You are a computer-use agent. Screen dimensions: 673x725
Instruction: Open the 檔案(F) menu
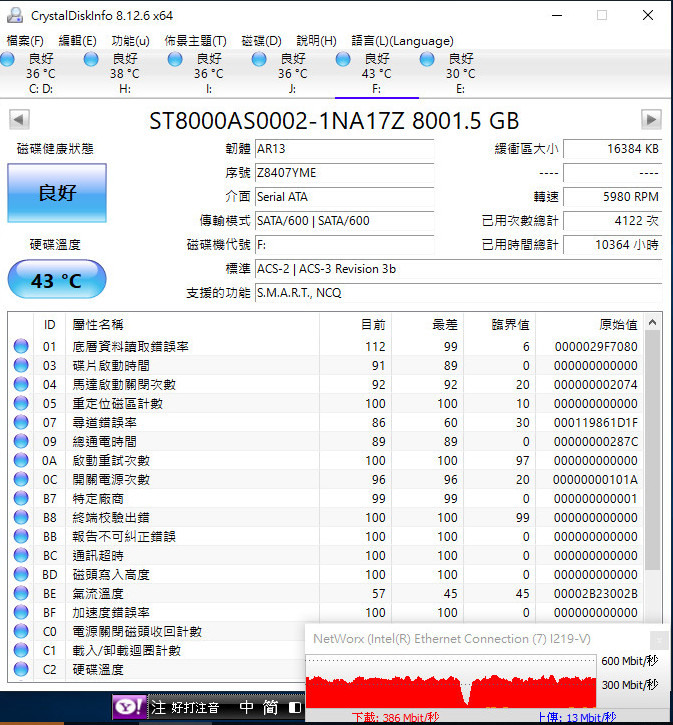pos(25,41)
